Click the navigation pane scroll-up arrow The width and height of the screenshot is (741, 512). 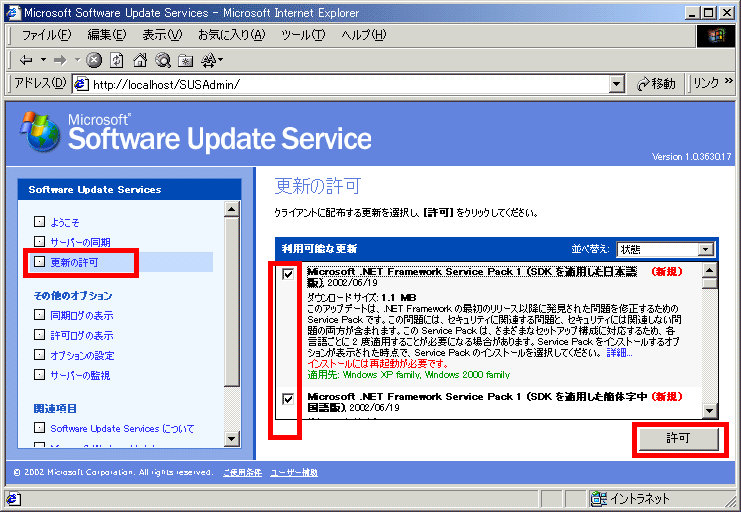click(x=232, y=208)
